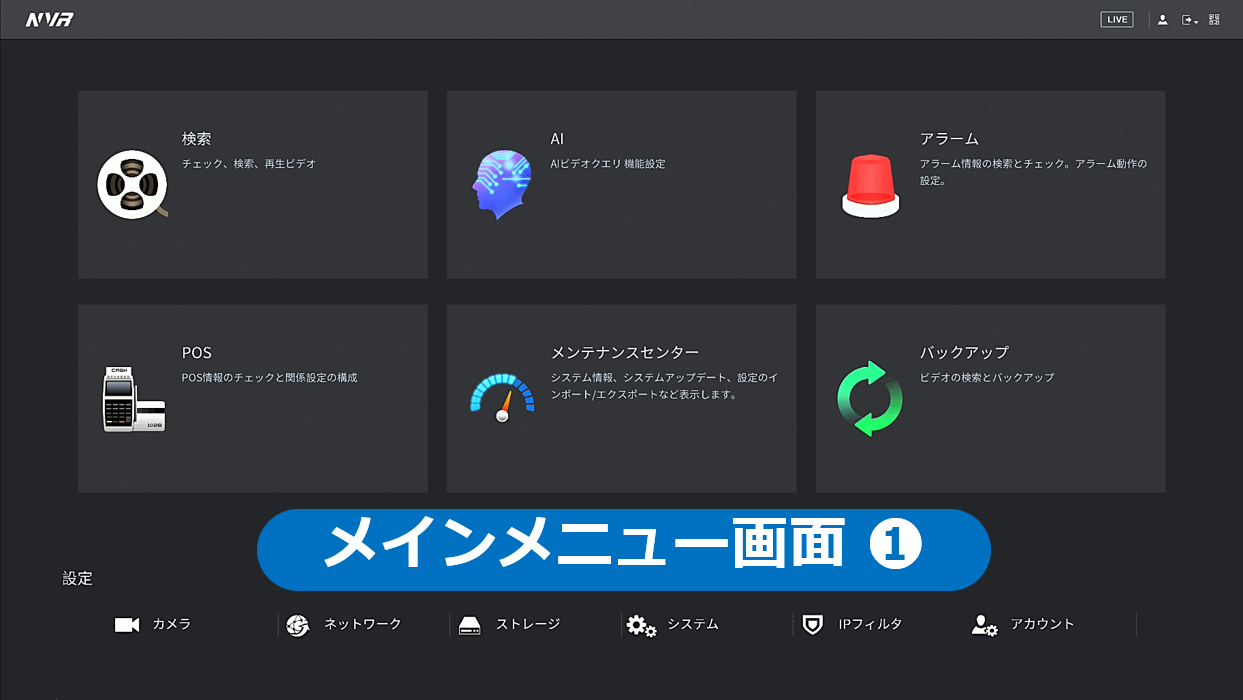The height and width of the screenshot is (700, 1243).
Task: Click the film reel 検索 icon
Action: 132,184
